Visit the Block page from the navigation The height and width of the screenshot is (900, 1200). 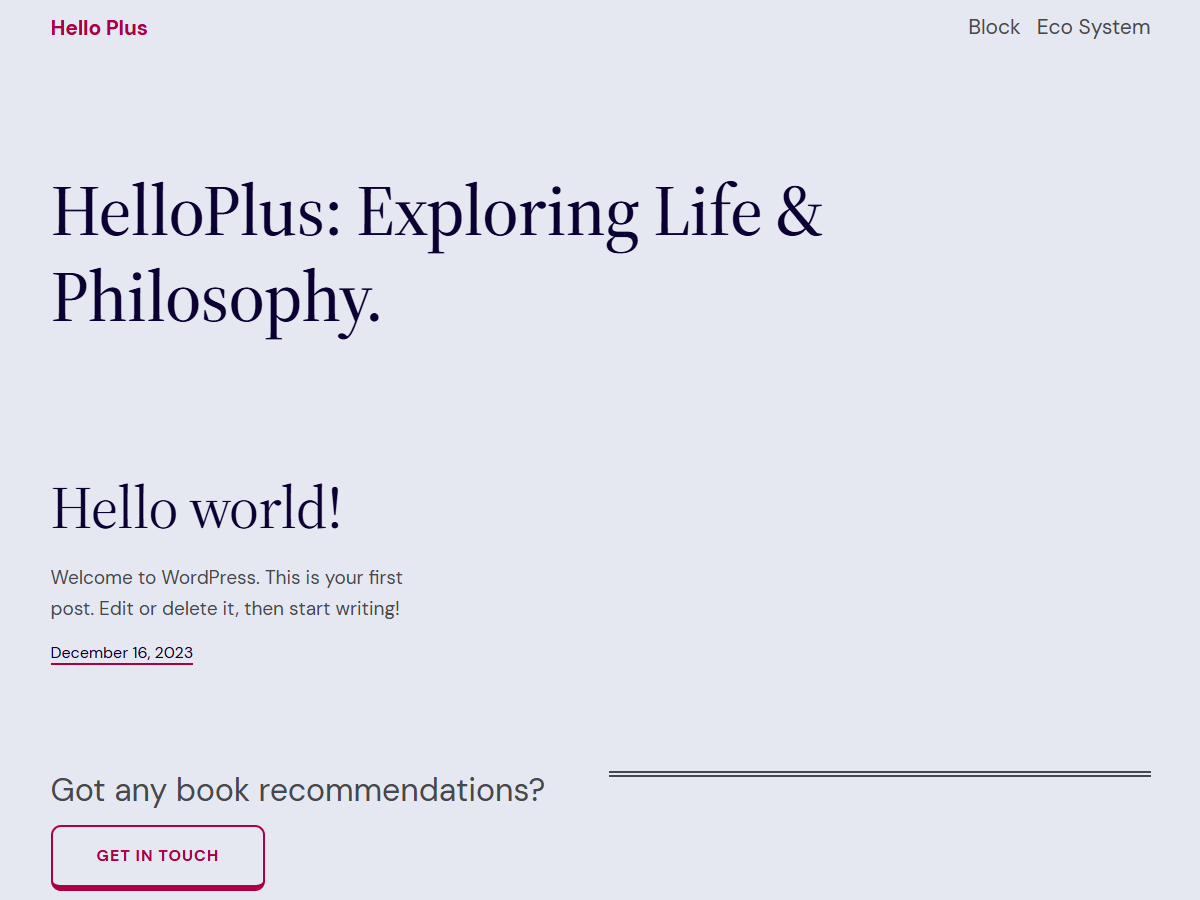993,27
